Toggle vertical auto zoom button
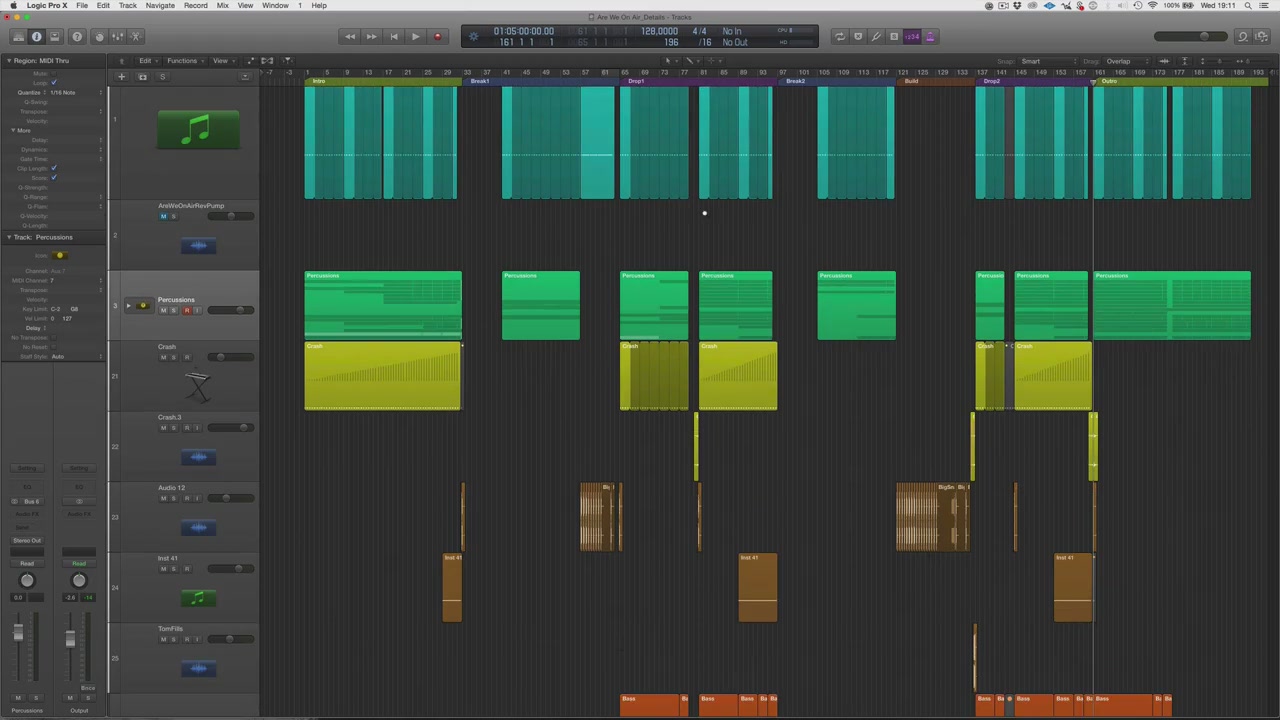The height and width of the screenshot is (720, 1280). click(x=1184, y=61)
